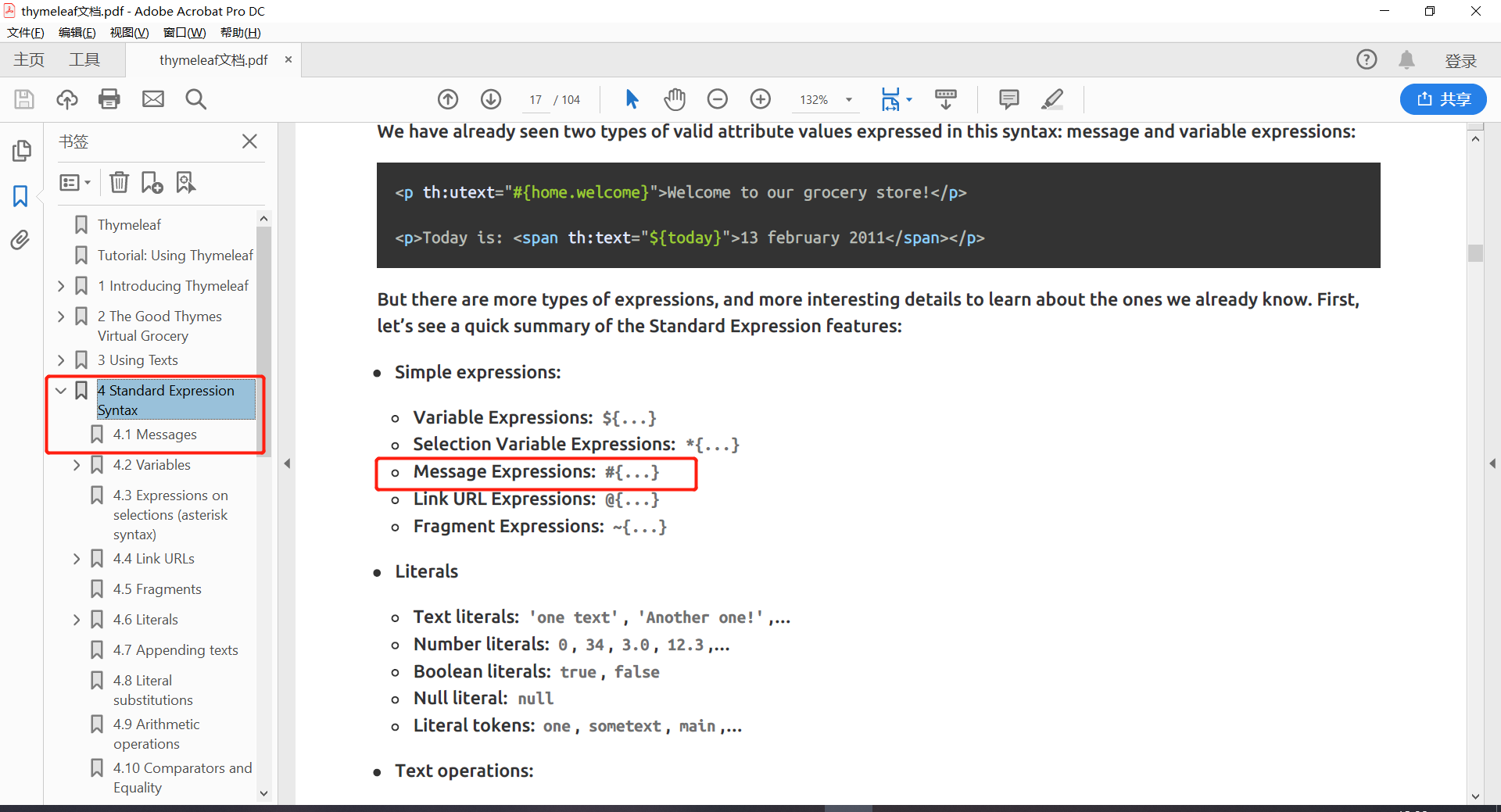Click the Zoom in plus icon
The height and width of the screenshot is (812, 1501).
coord(760,99)
